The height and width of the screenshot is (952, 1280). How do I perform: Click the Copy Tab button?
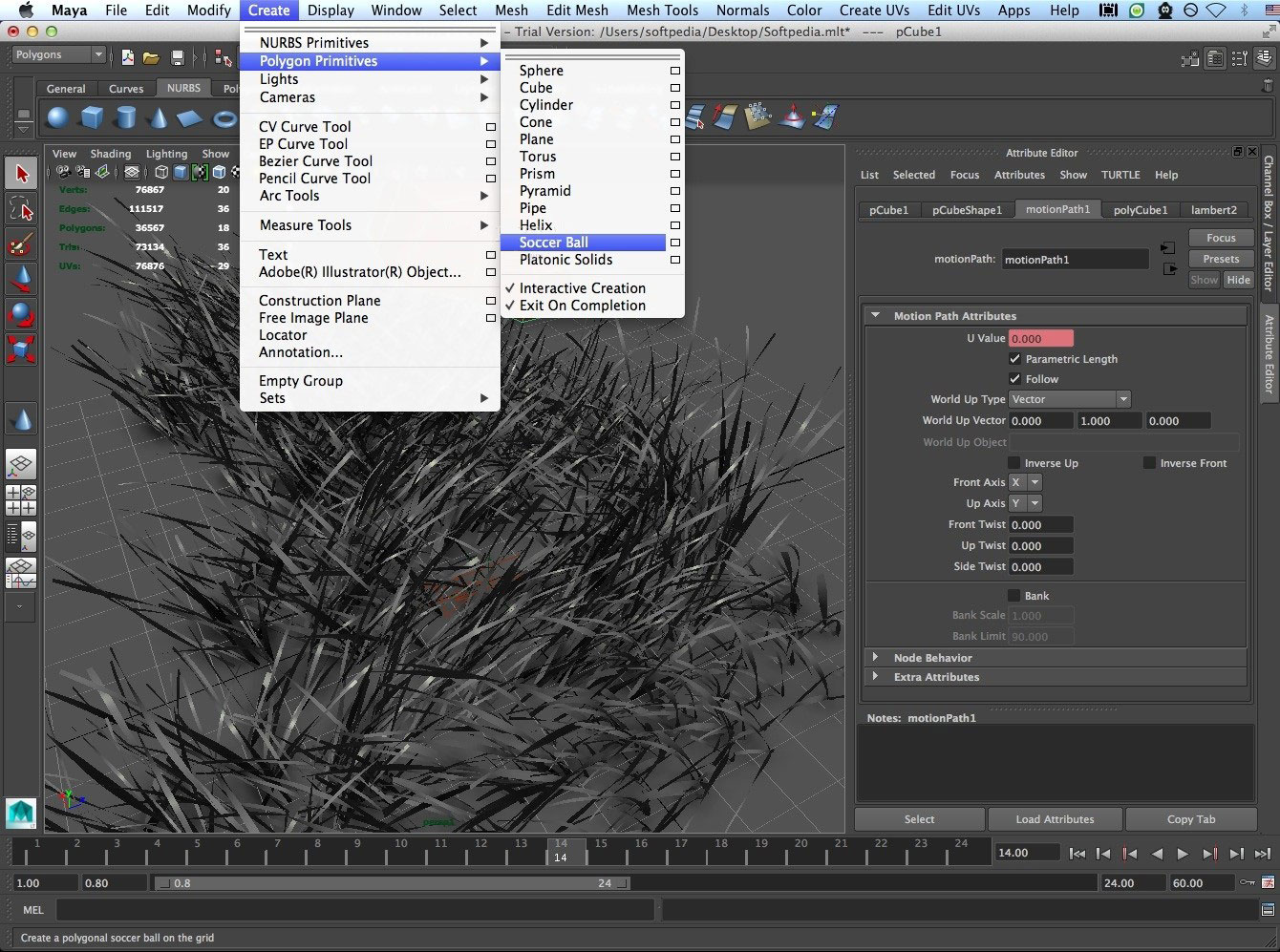tap(1191, 819)
